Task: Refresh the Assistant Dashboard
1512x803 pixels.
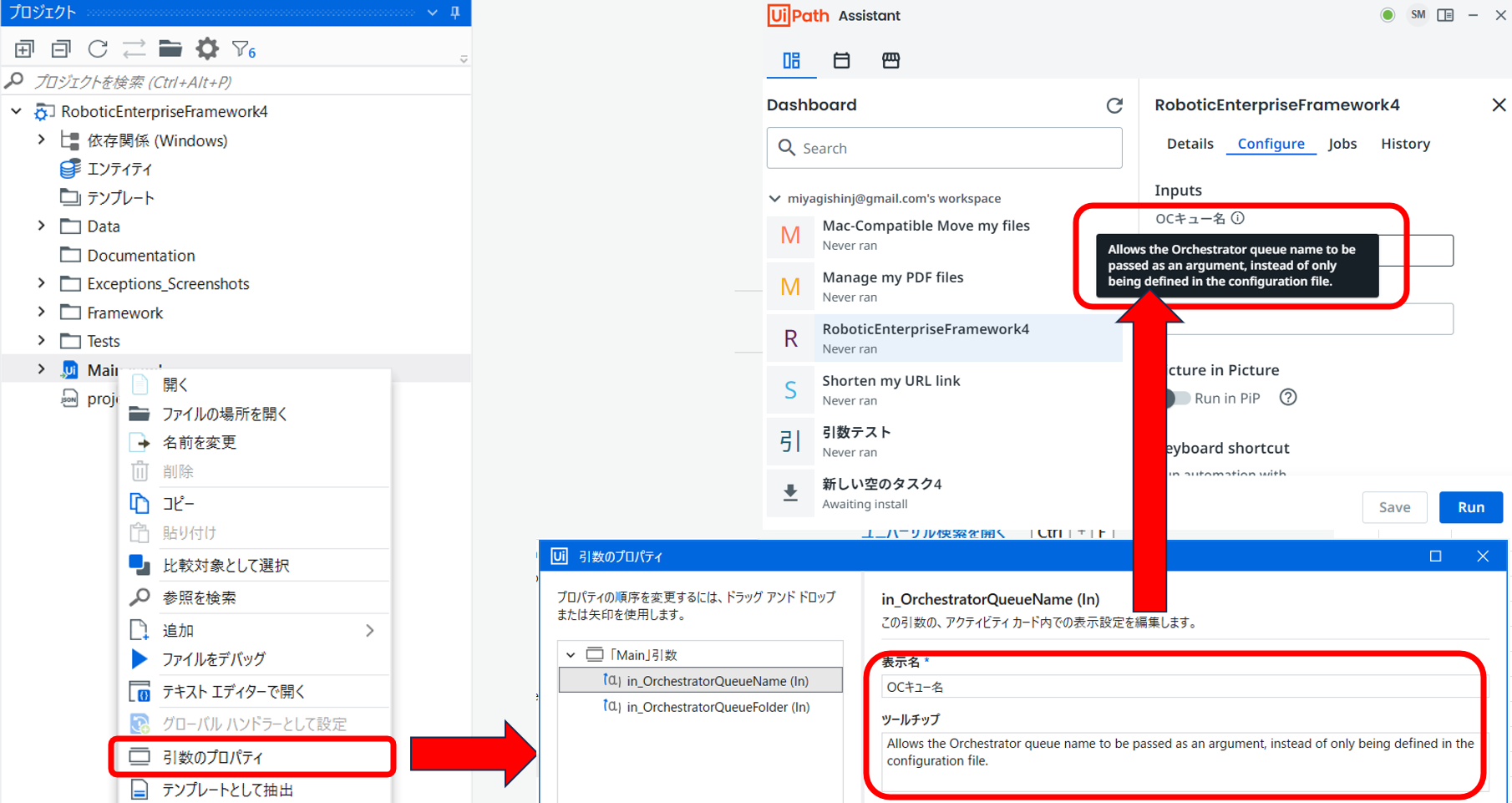Action: (1114, 105)
